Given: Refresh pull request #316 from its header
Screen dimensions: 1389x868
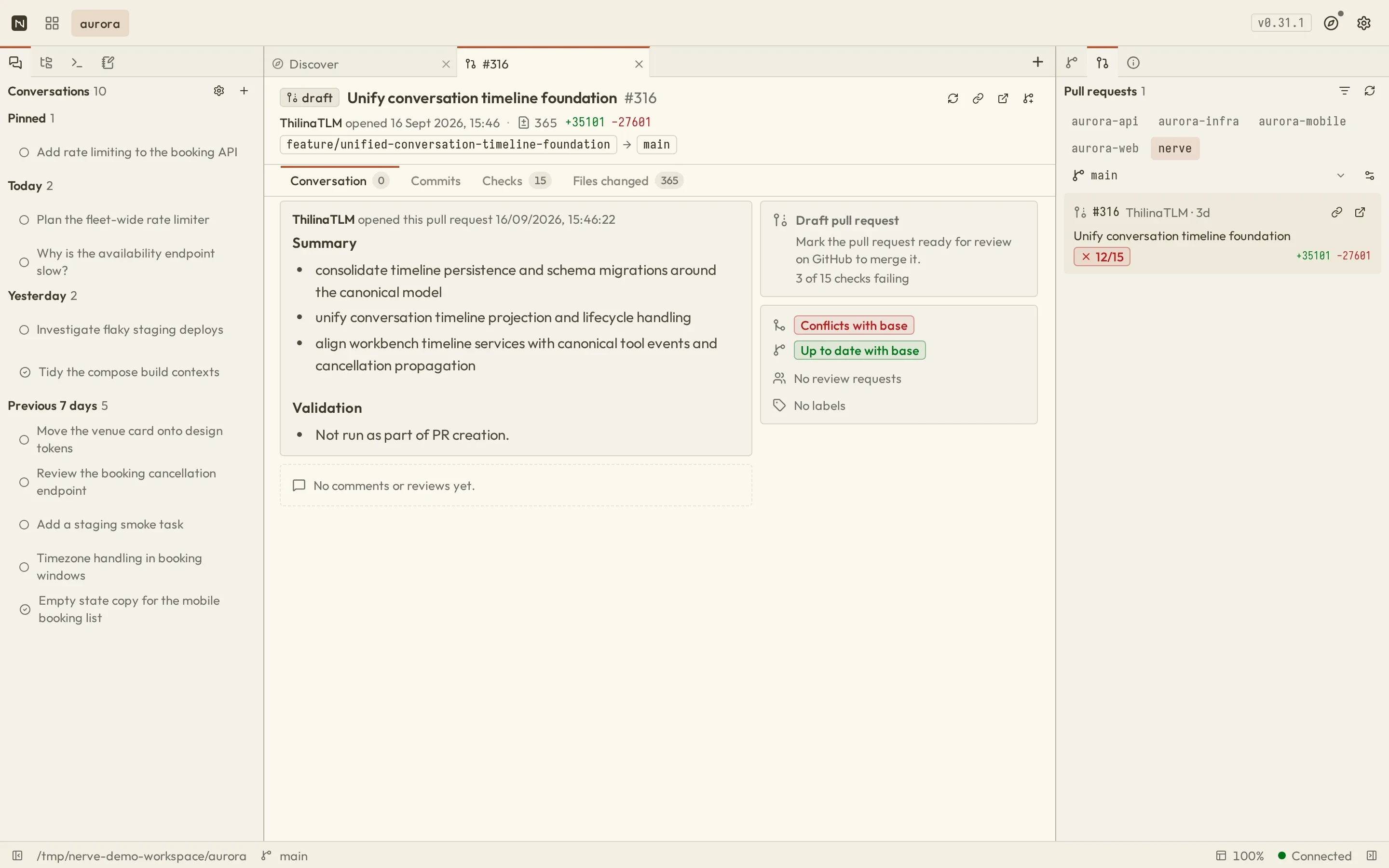Looking at the screenshot, I should [953, 99].
